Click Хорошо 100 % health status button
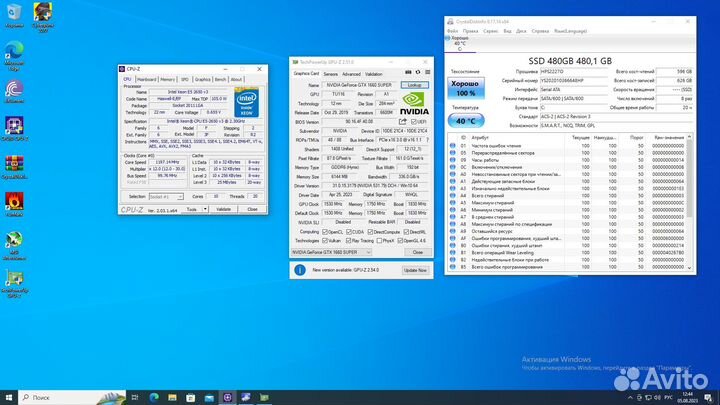This screenshot has width=720, height=405. tap(466, 88)
